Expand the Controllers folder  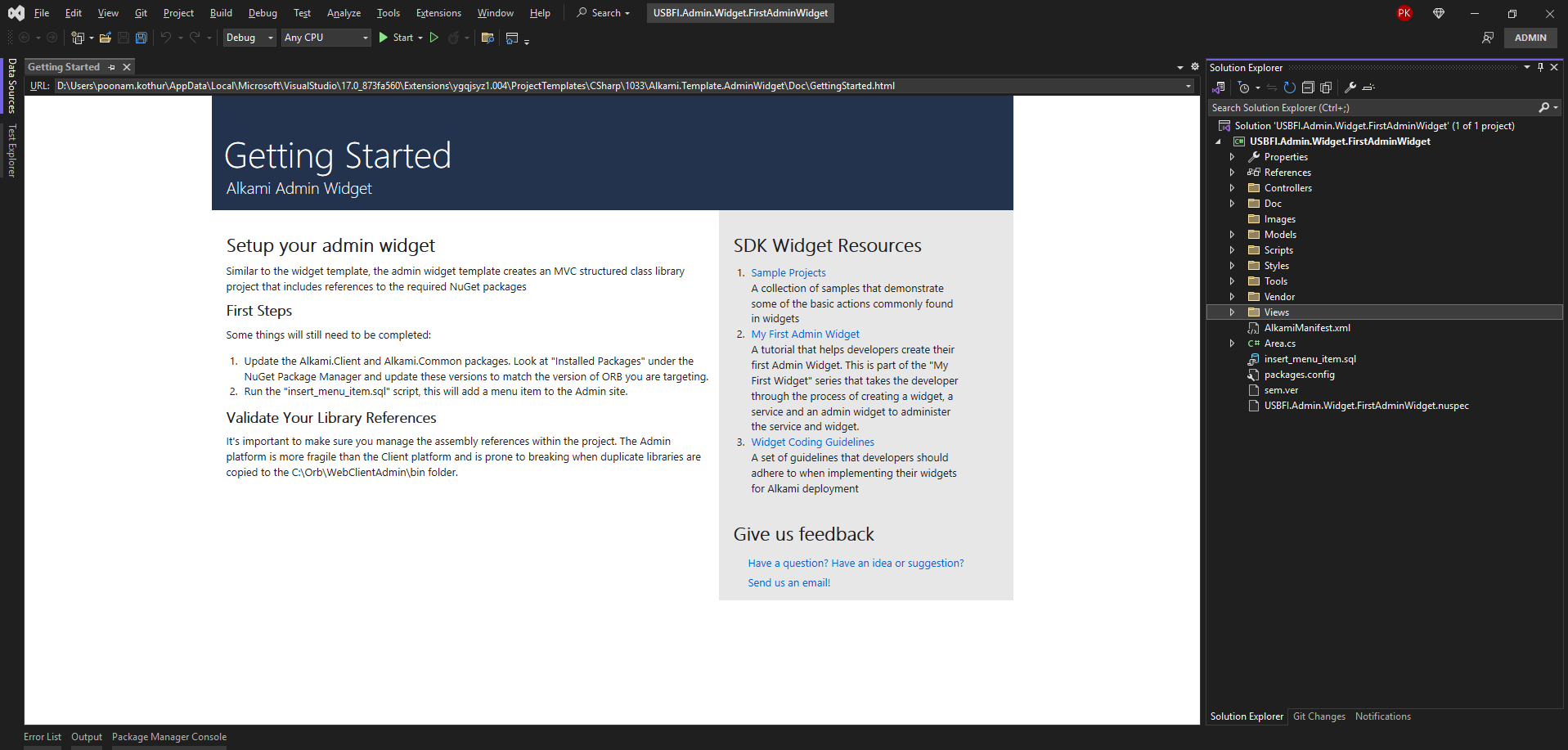pos(1232,188)
